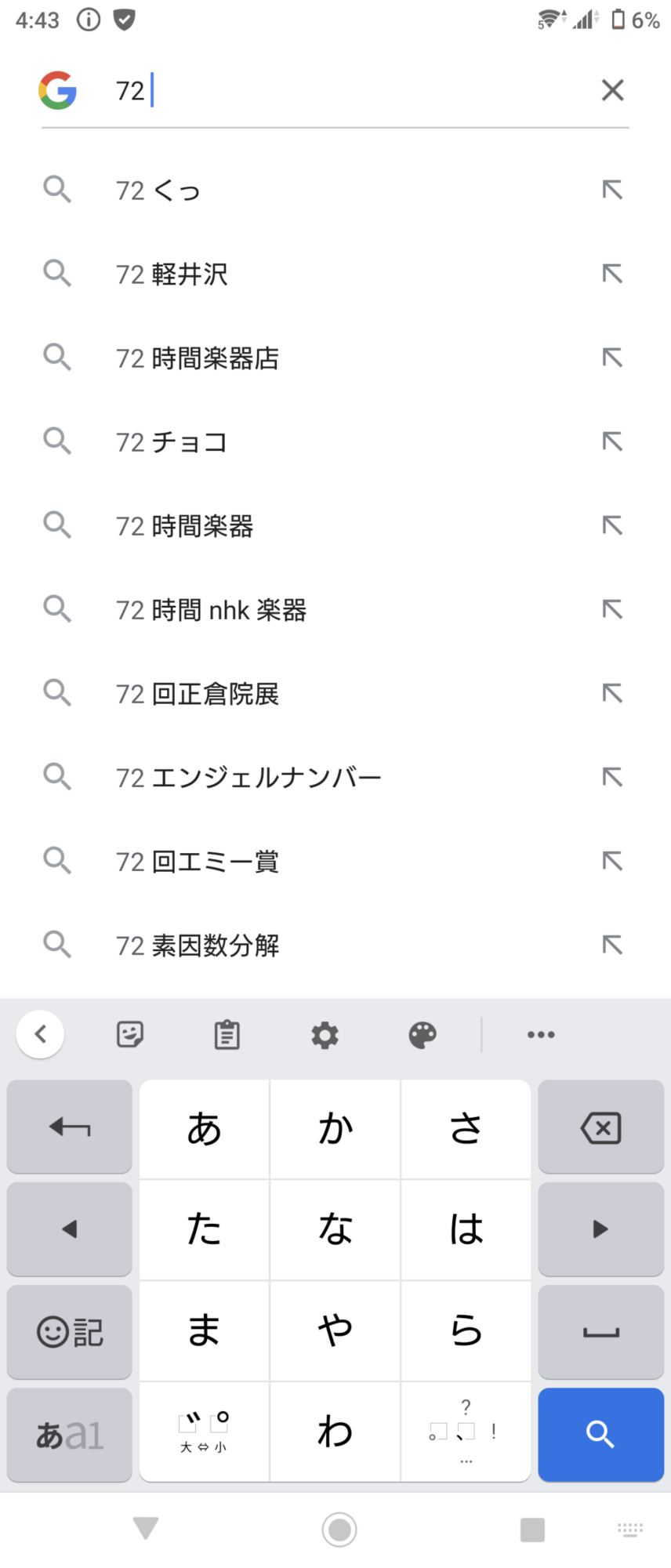Expand more keyboard options with three dots
The height and width of the screenshot is (1568, 671).
click(541, 1035)
